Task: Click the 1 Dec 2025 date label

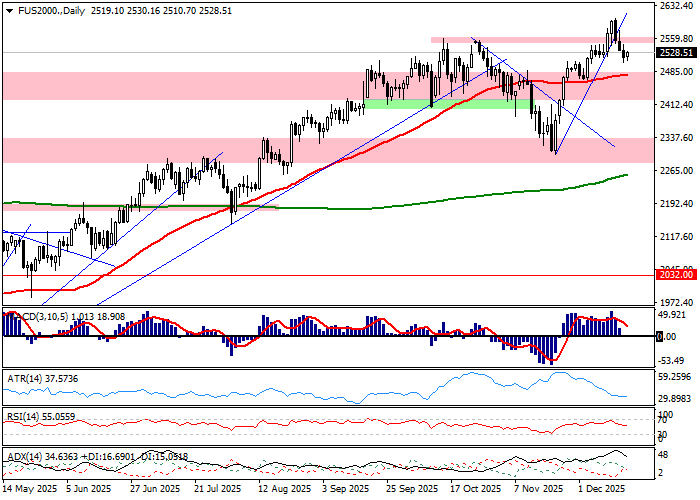Action: coord(604,489)
